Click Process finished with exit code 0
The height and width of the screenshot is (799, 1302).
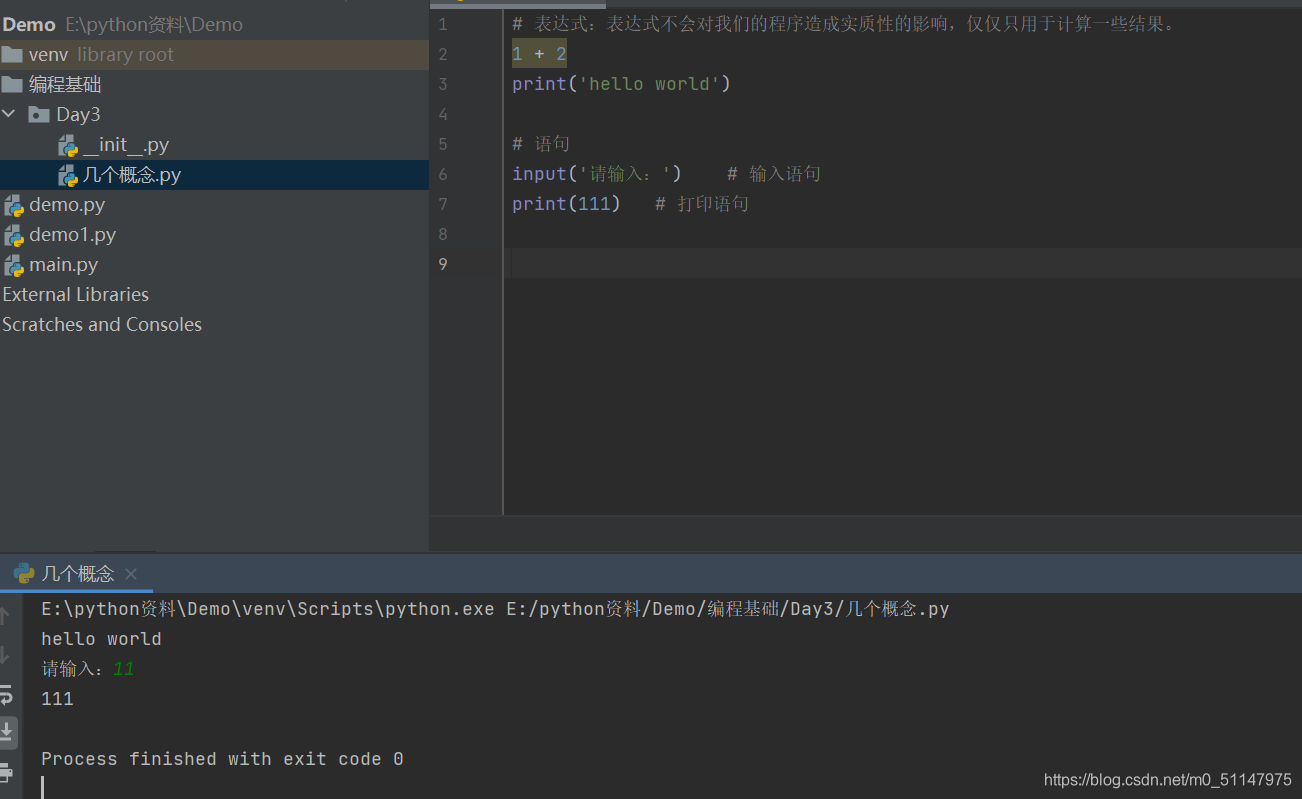coord(222,759)
